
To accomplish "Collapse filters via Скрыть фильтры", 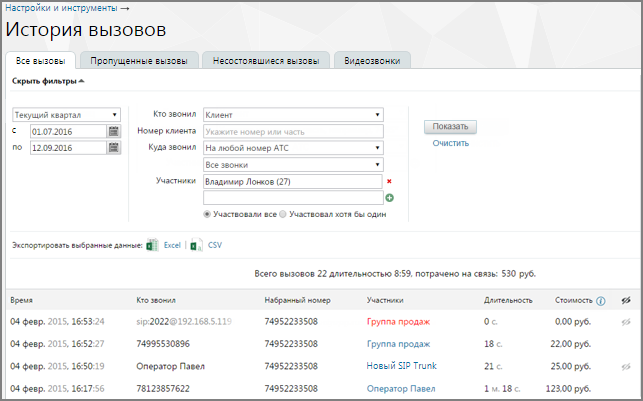I will 48,81.
